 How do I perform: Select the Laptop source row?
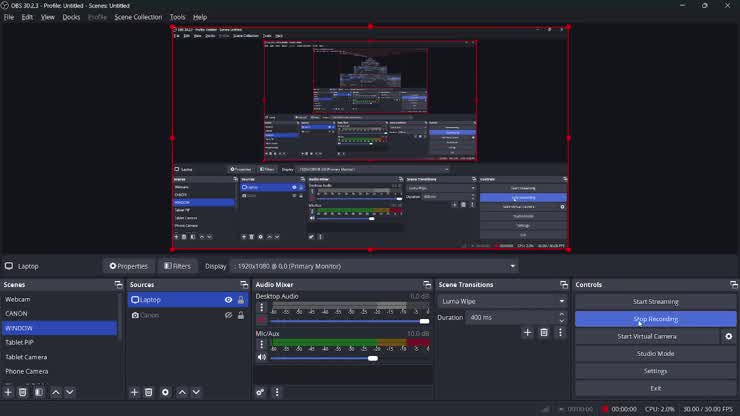(188, 300)
